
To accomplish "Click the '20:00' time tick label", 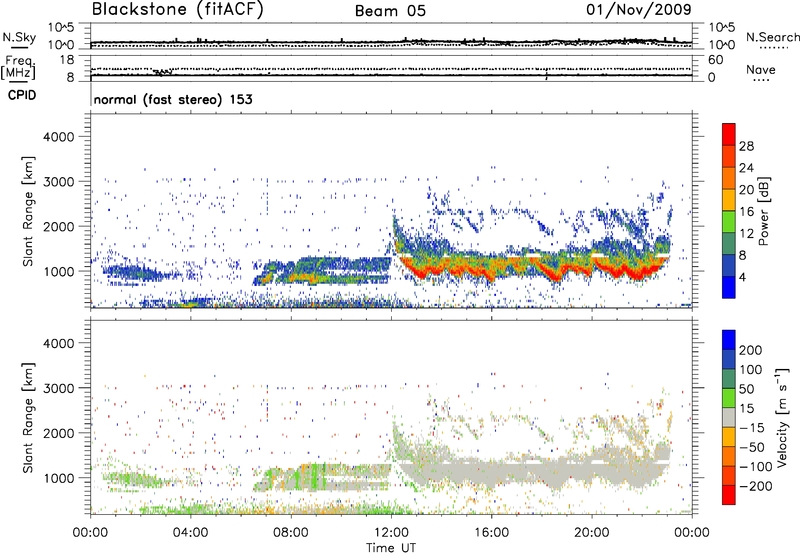I will click(592, 533).
